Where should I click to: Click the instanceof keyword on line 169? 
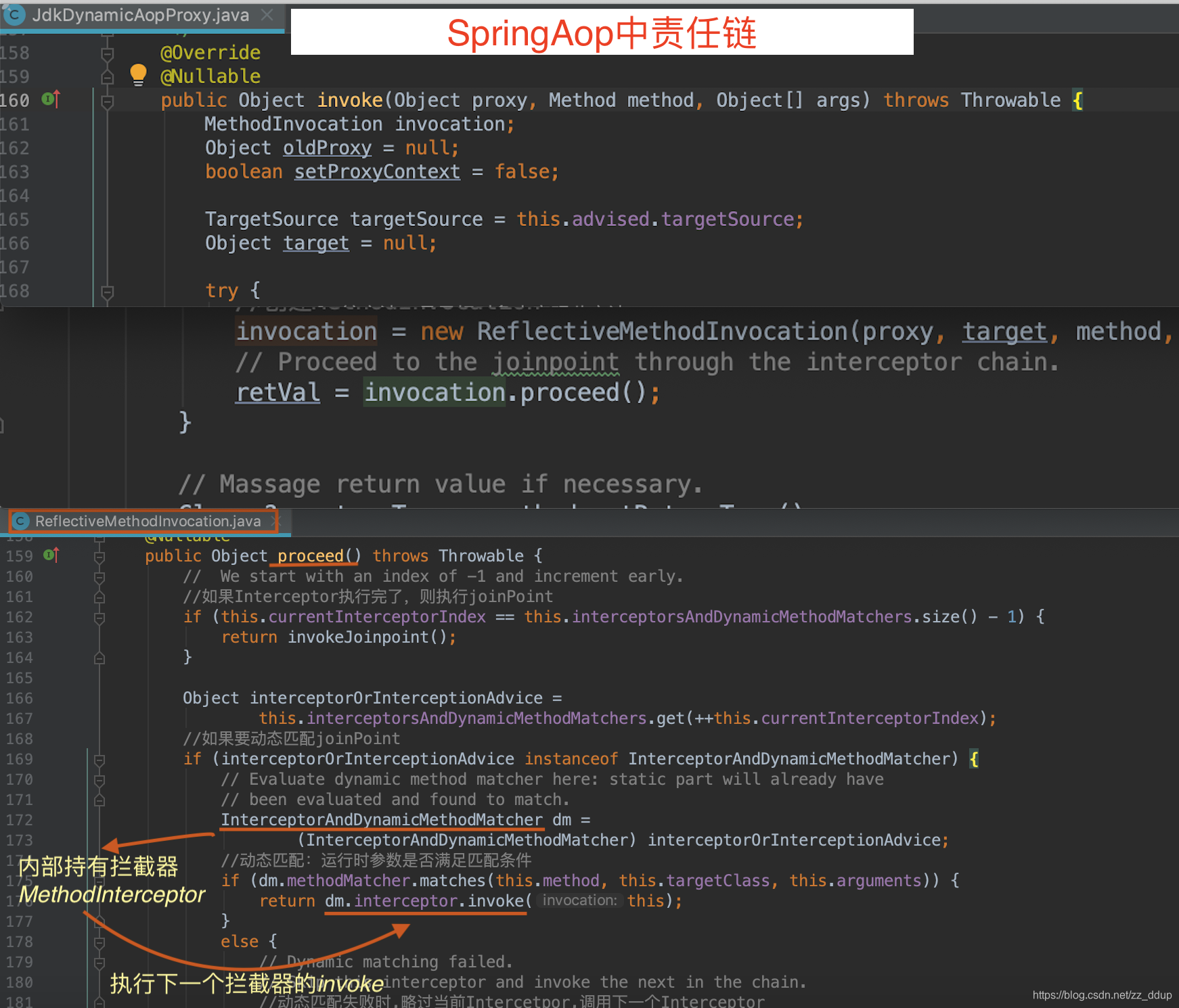(571, 758)
